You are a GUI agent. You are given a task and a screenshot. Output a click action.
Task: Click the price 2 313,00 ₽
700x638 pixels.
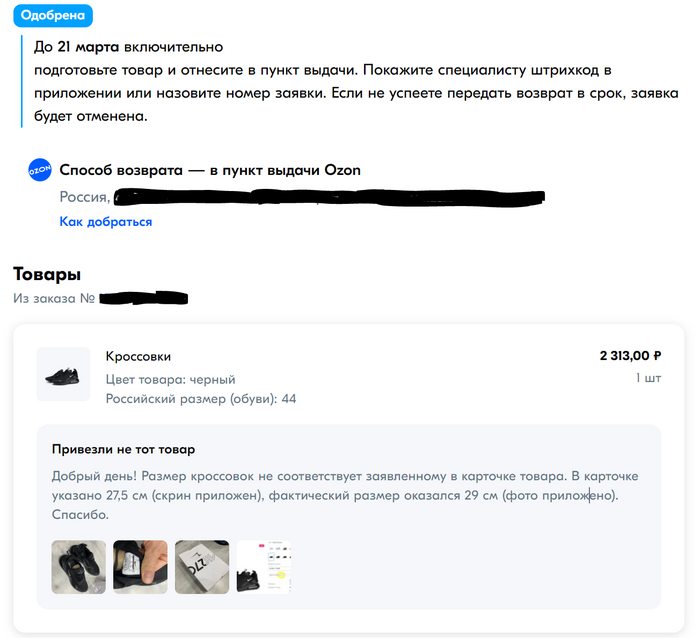coord(630,356)
